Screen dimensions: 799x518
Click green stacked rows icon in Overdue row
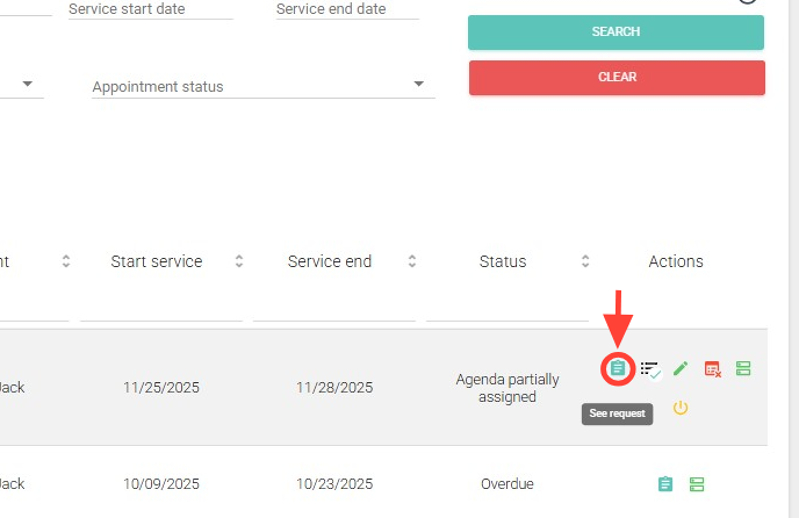(x=697, y=484)
